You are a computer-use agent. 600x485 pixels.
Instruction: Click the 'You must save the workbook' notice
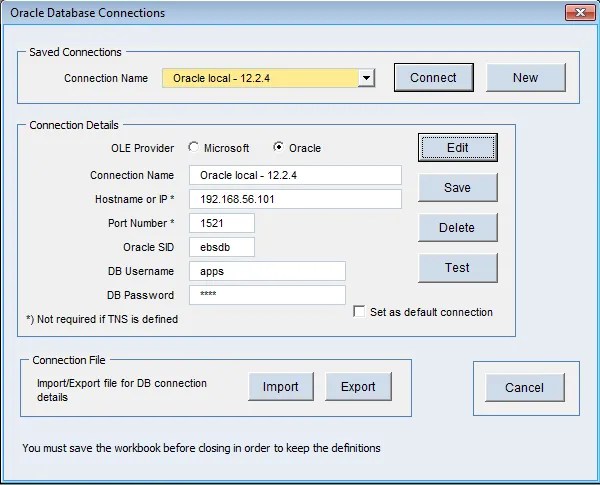point(201,448)
